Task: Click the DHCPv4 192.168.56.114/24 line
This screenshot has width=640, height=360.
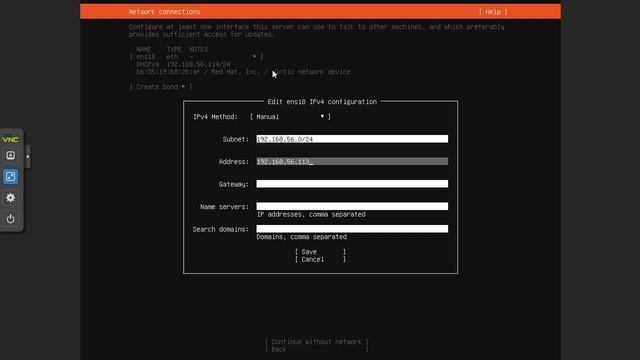Action: pyautogui.click(x=183, y=64)
